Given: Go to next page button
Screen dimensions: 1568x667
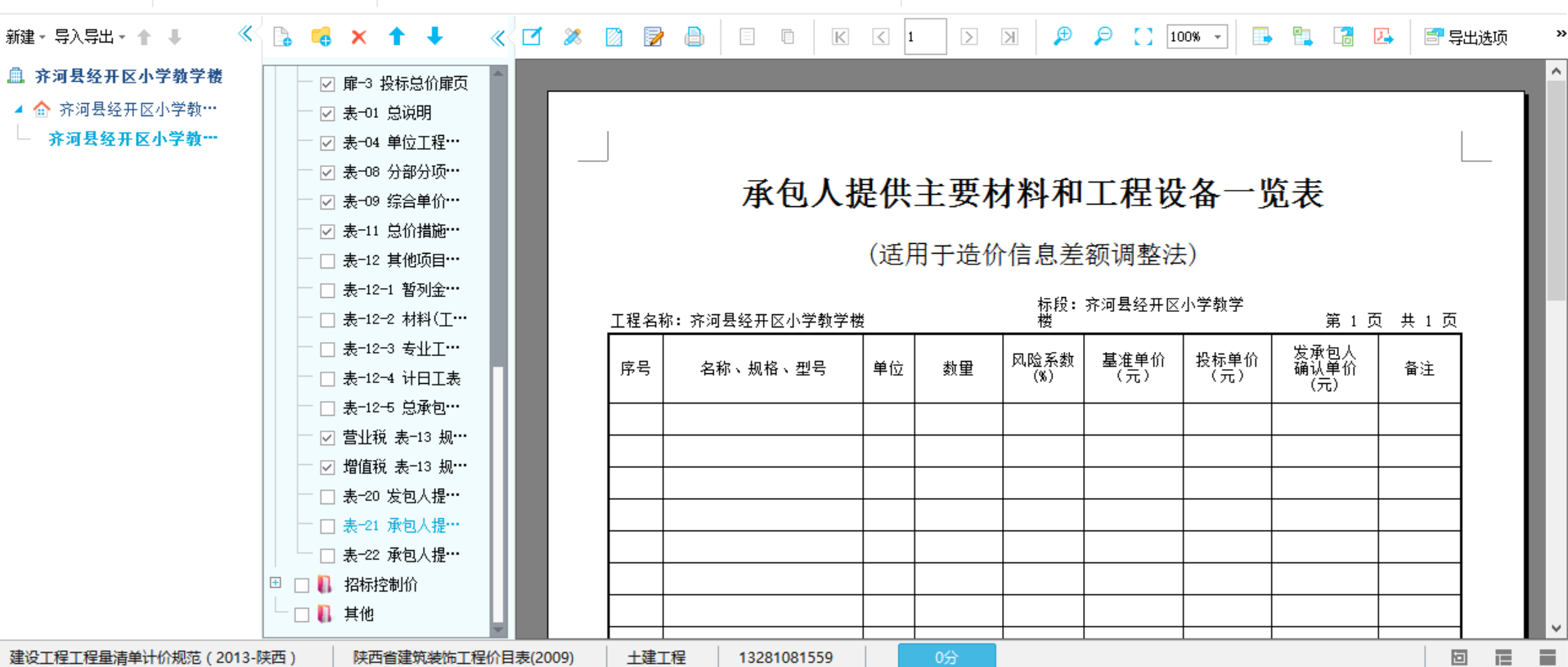Looking at the screenshot, I should click(969, 37).
